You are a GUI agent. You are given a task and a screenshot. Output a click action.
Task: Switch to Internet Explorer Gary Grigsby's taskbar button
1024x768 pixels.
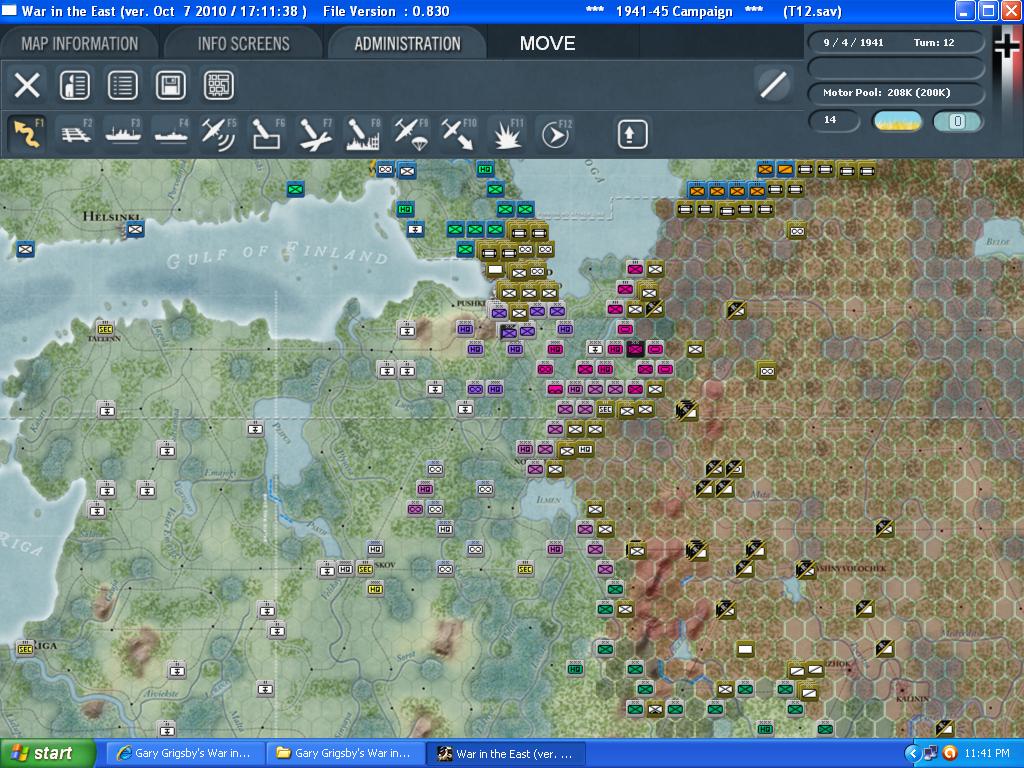(185, 754)
